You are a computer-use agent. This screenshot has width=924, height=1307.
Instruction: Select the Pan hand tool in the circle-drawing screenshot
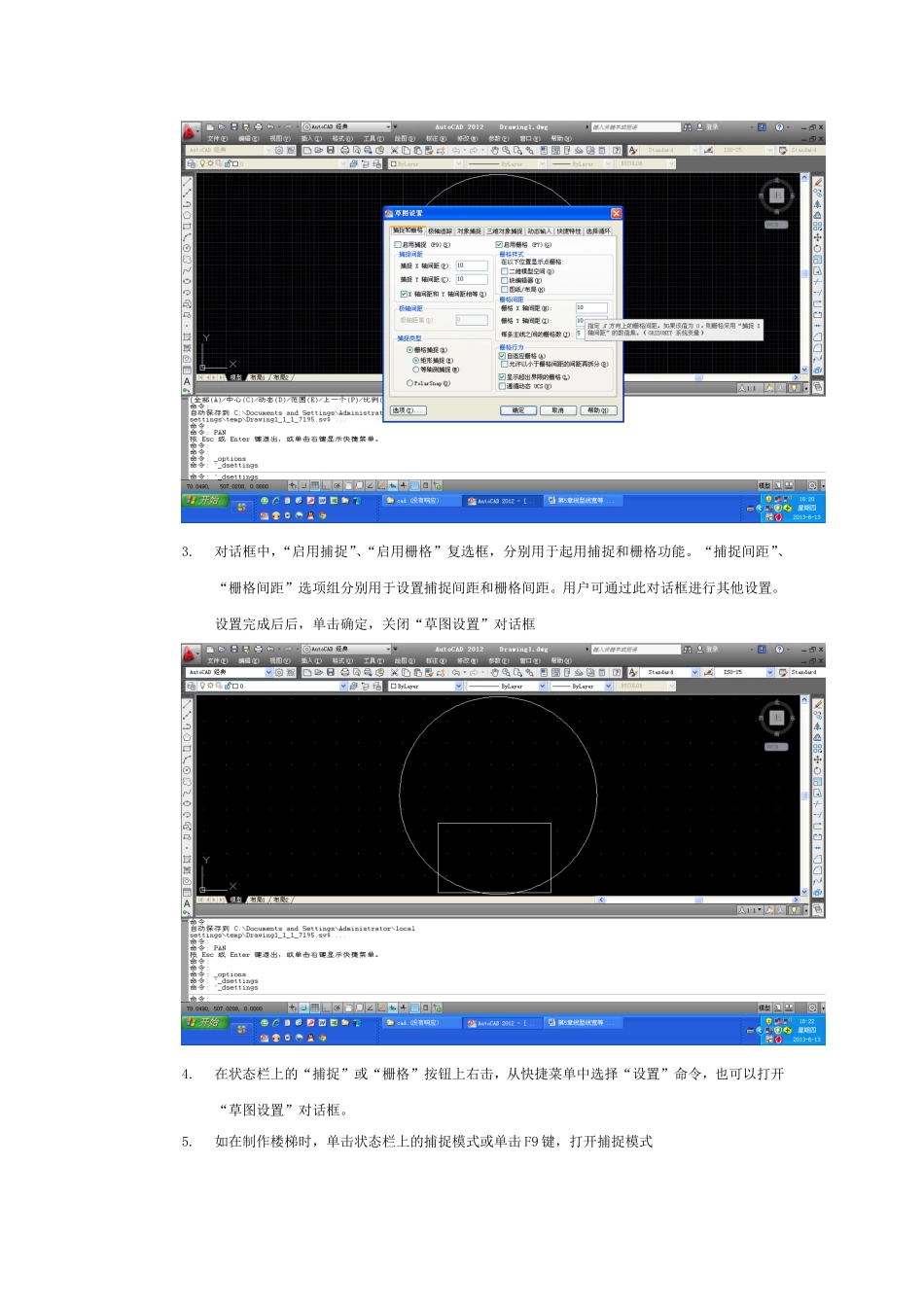pos(495,672)
